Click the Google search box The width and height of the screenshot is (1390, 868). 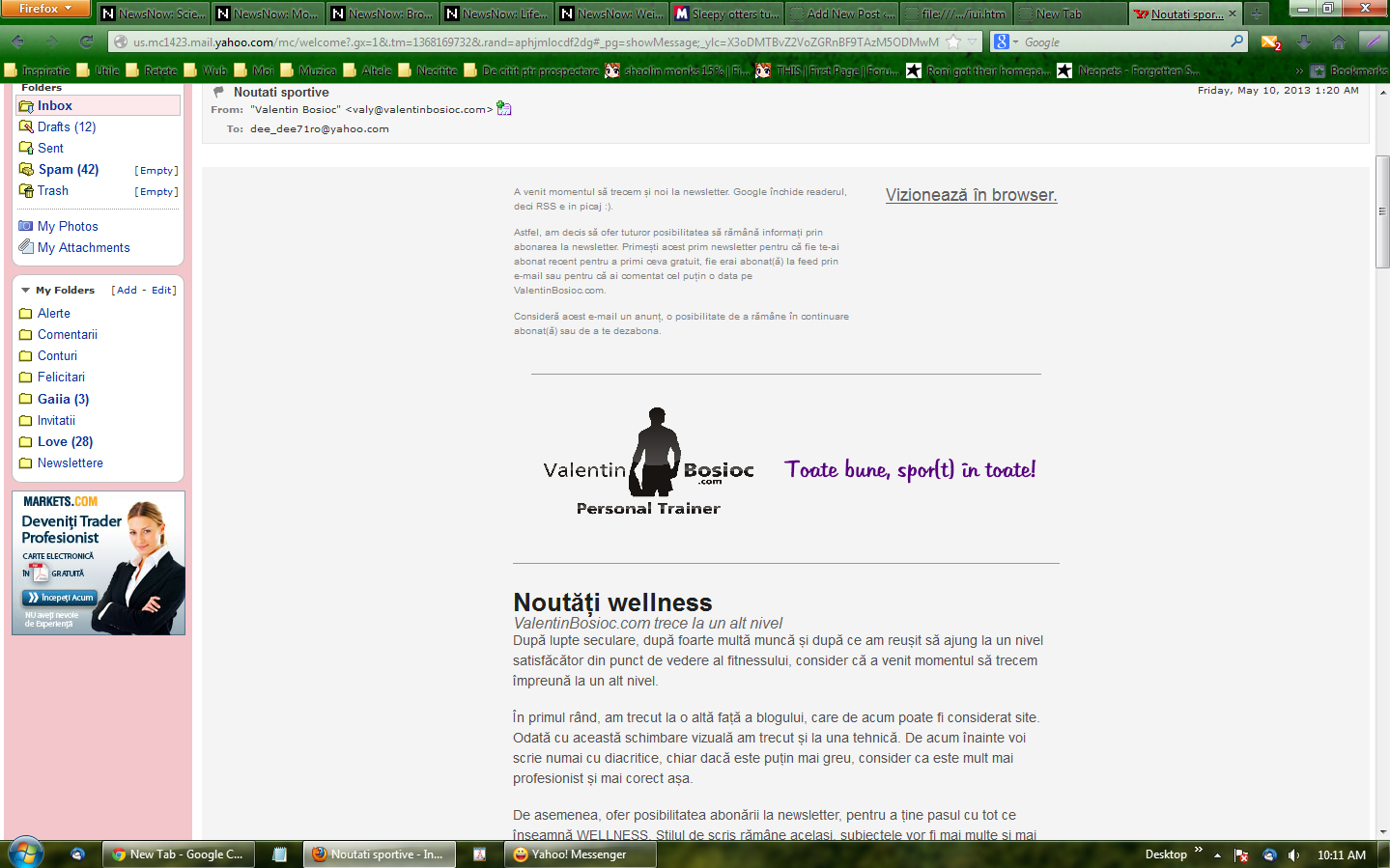pos(1125,42)
